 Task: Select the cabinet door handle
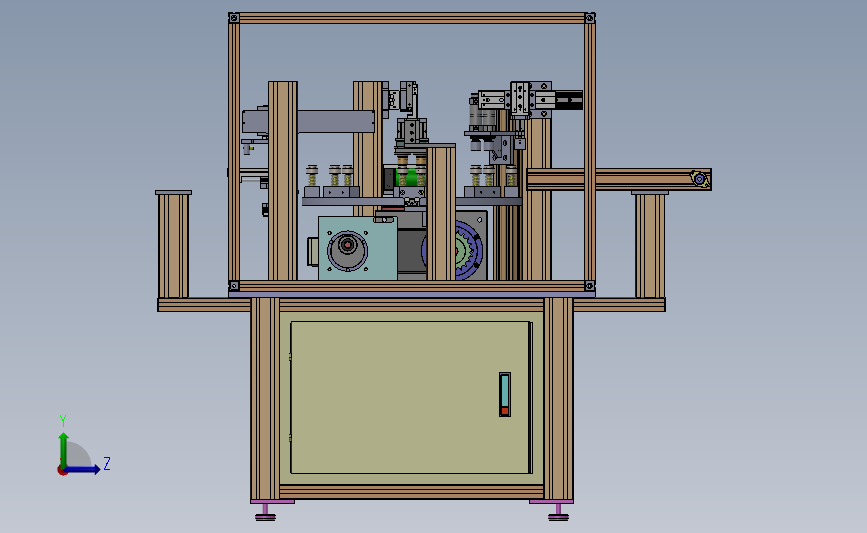pos(504,394)
